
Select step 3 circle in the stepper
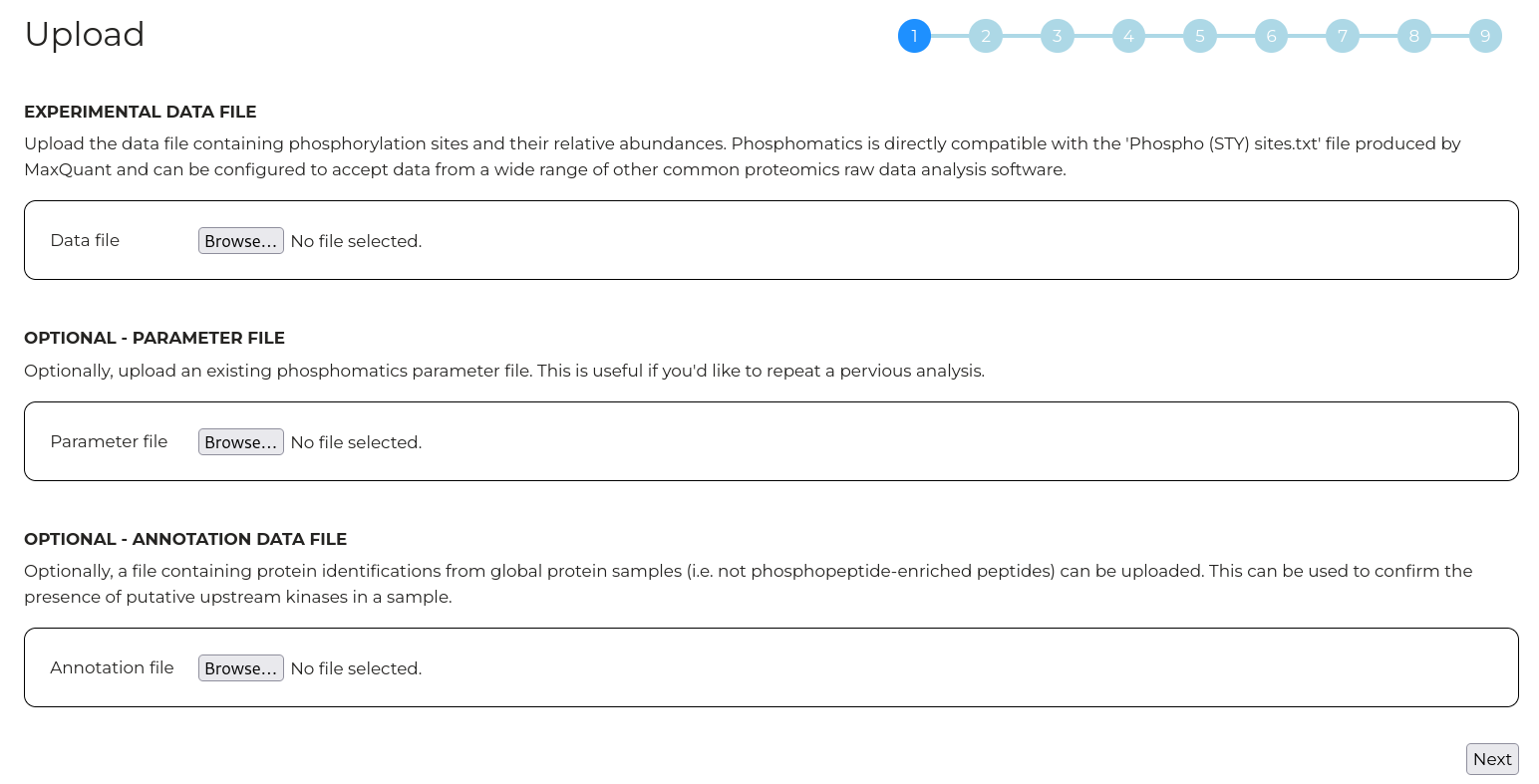point(1057,36)
